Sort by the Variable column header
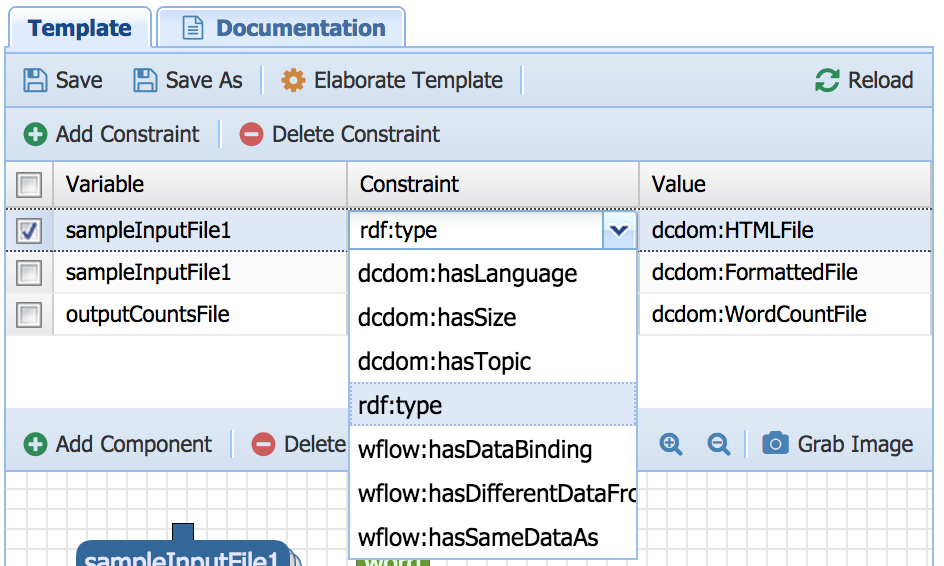 pyautogui.click(x=105, y=184)
